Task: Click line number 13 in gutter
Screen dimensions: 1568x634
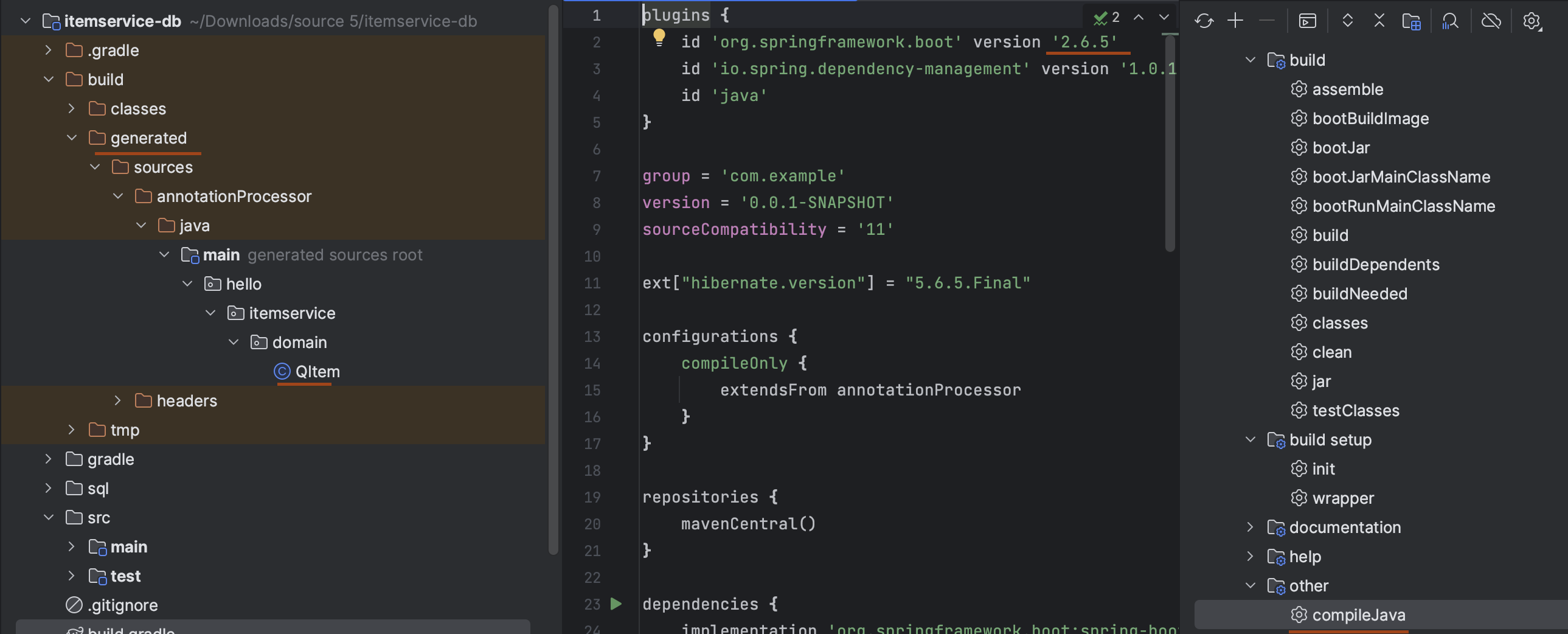Action: (x=592, y=337)
